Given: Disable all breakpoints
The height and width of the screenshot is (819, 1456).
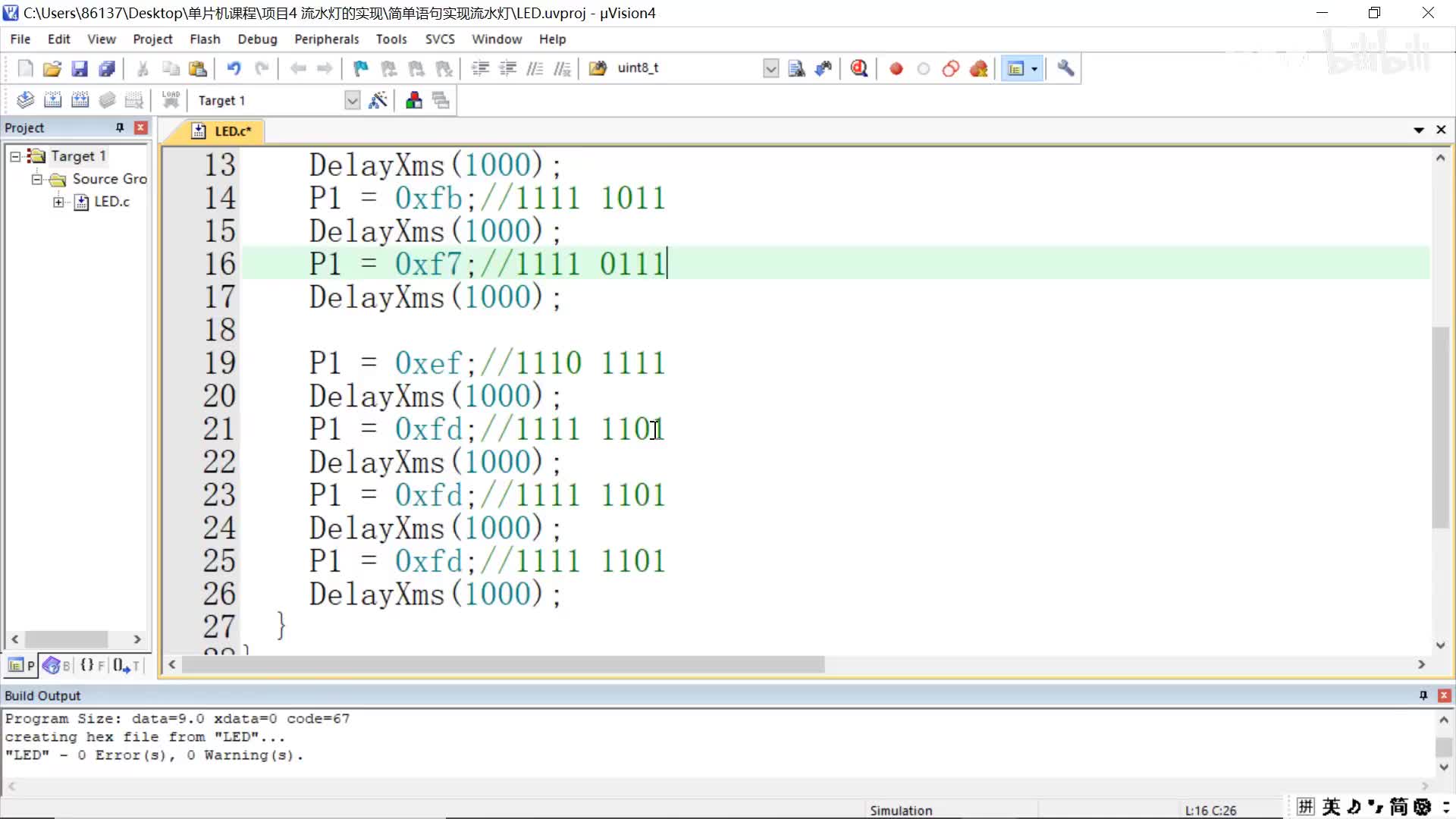Looking at the screenshot, I should pos(951,69).
